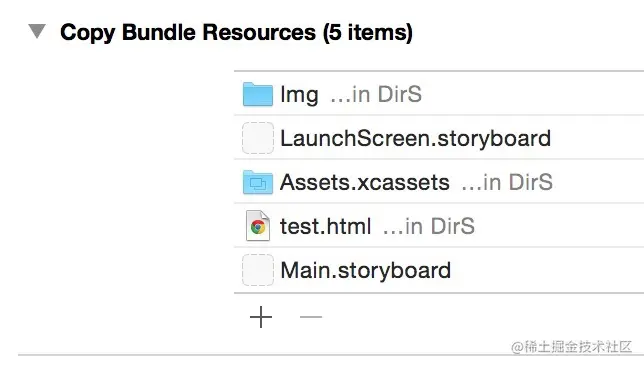
Task: Remove a resource with the minus button
Action: click(x=311, y=317)
